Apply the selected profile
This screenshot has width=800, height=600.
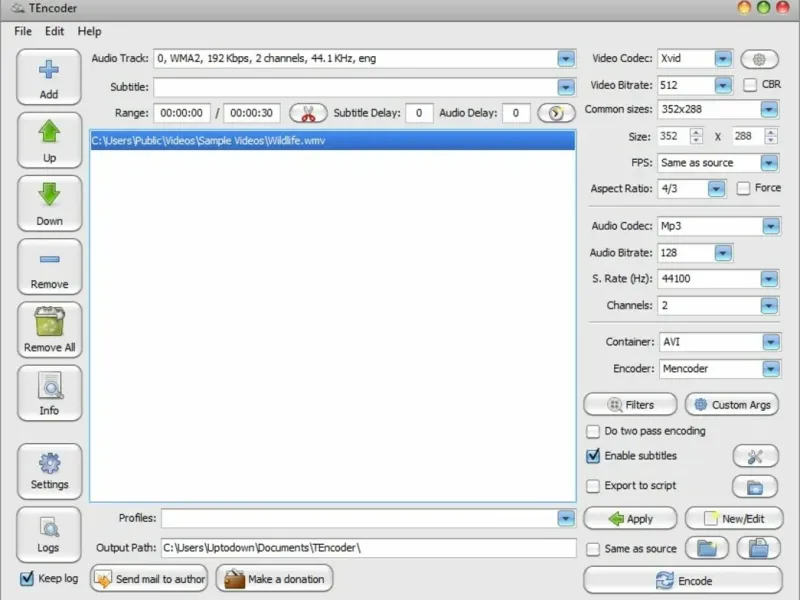[x=630, y=519]
